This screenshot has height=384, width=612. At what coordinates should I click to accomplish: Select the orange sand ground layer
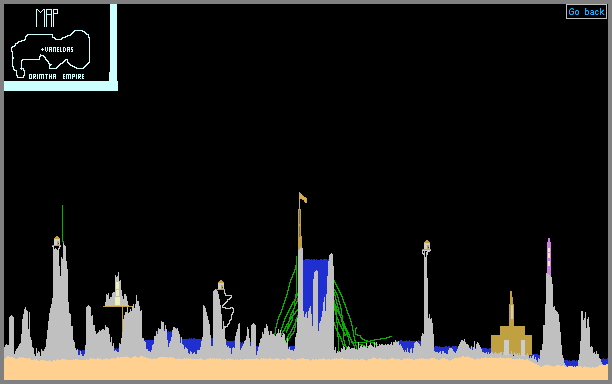[306, 369]
